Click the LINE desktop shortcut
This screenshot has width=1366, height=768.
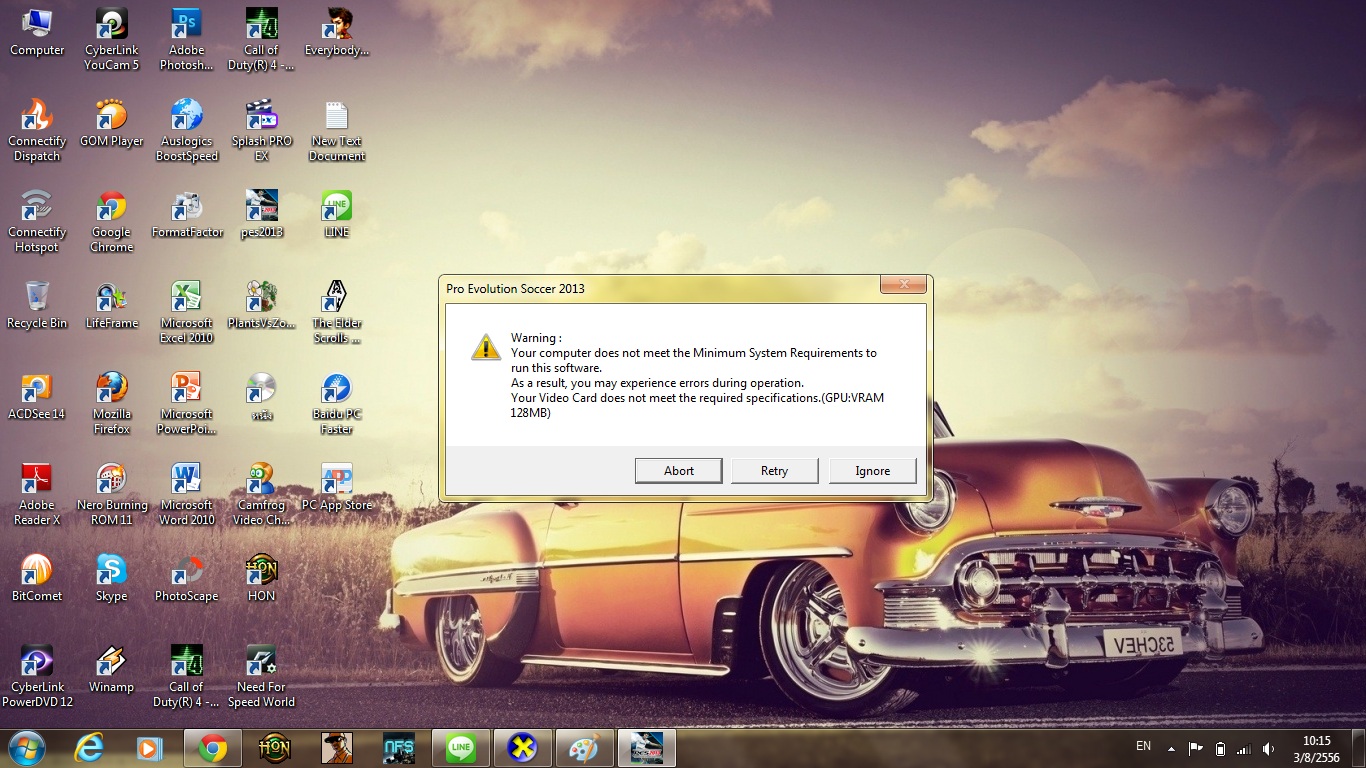[x=337, y=215]
